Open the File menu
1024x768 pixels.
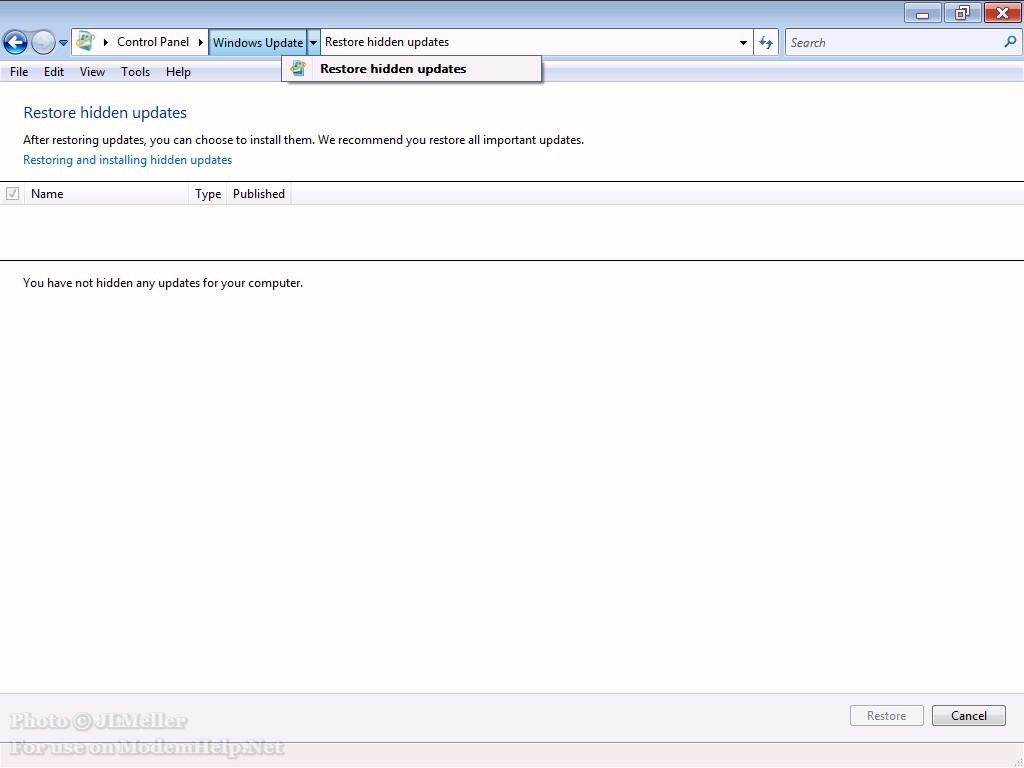click(19, 72)
